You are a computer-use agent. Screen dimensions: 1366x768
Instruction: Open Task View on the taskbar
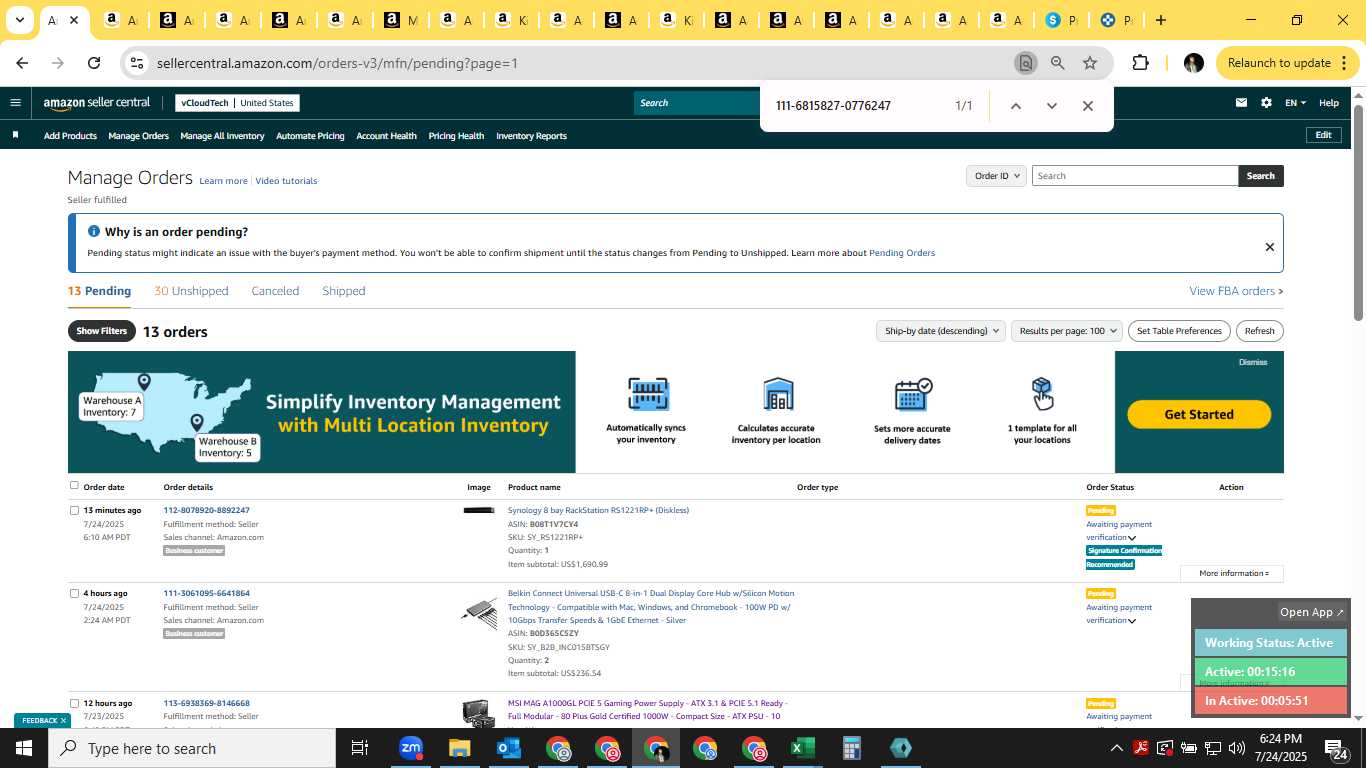point(360,748)
